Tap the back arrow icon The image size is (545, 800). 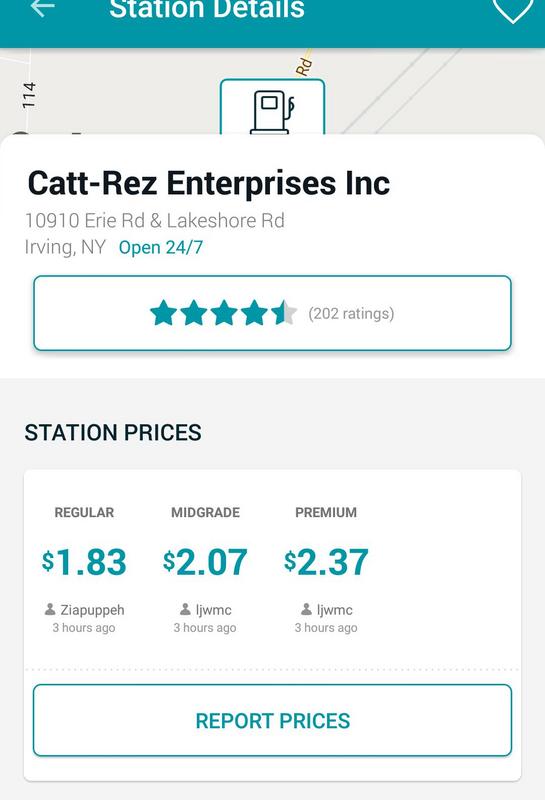[42, 8]
